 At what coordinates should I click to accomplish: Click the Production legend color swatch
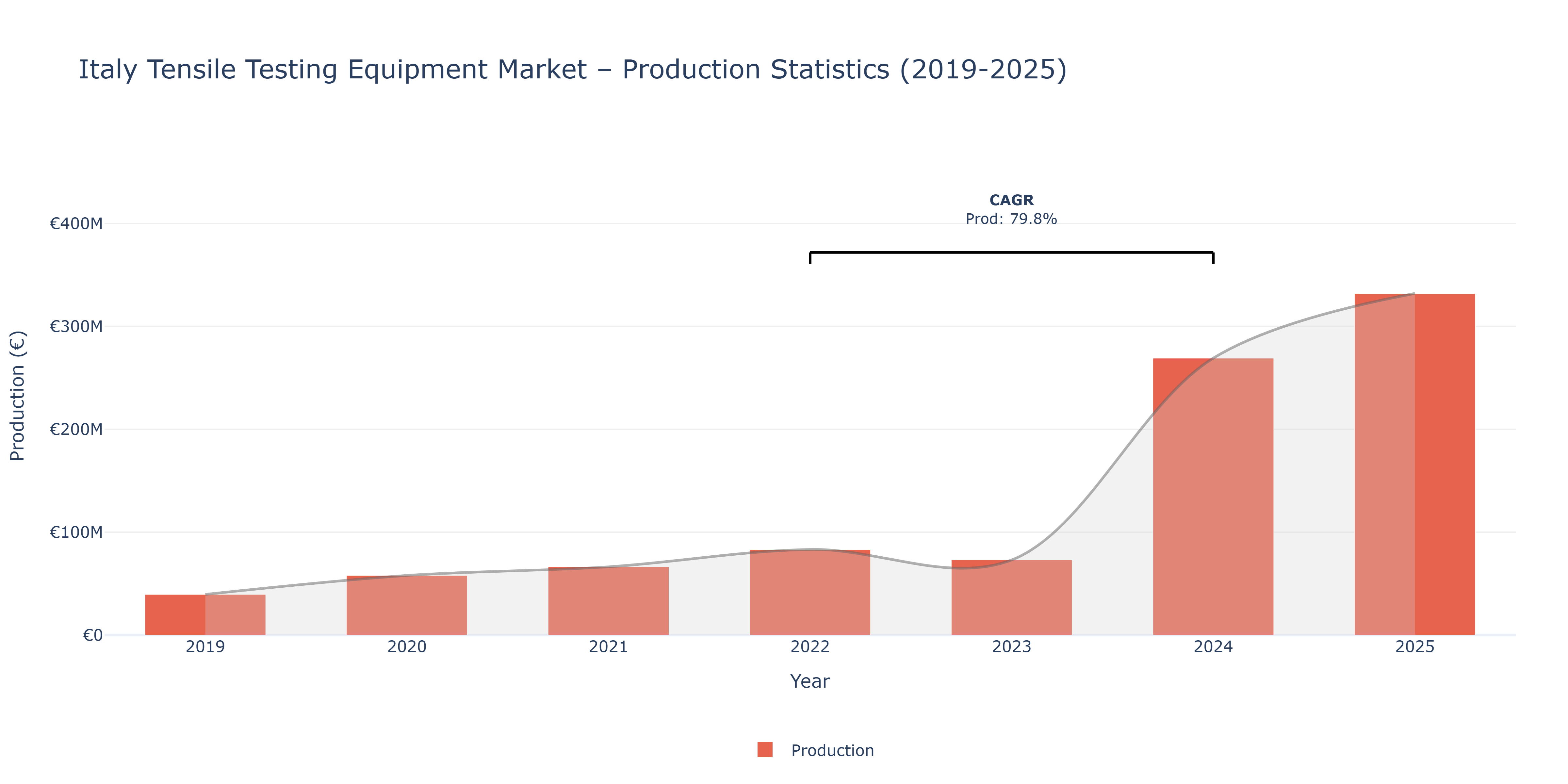pyautogui.click(x=764, y=750)
